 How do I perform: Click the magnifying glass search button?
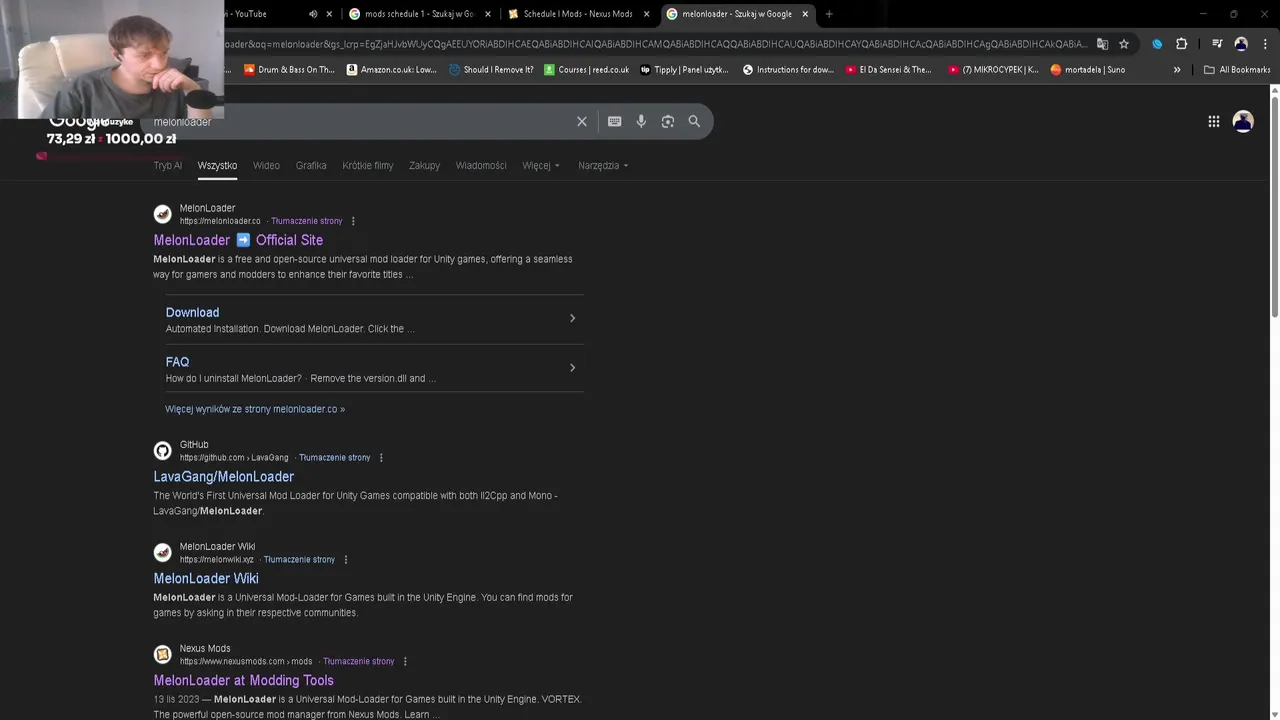[x=694, y=121]
